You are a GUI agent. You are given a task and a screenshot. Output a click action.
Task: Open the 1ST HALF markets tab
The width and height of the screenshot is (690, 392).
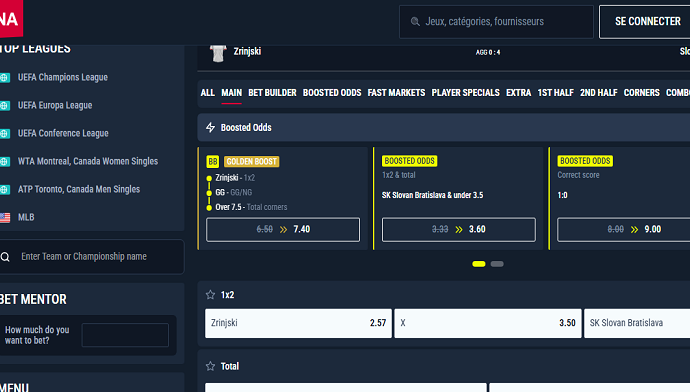(x=555, y=93)
